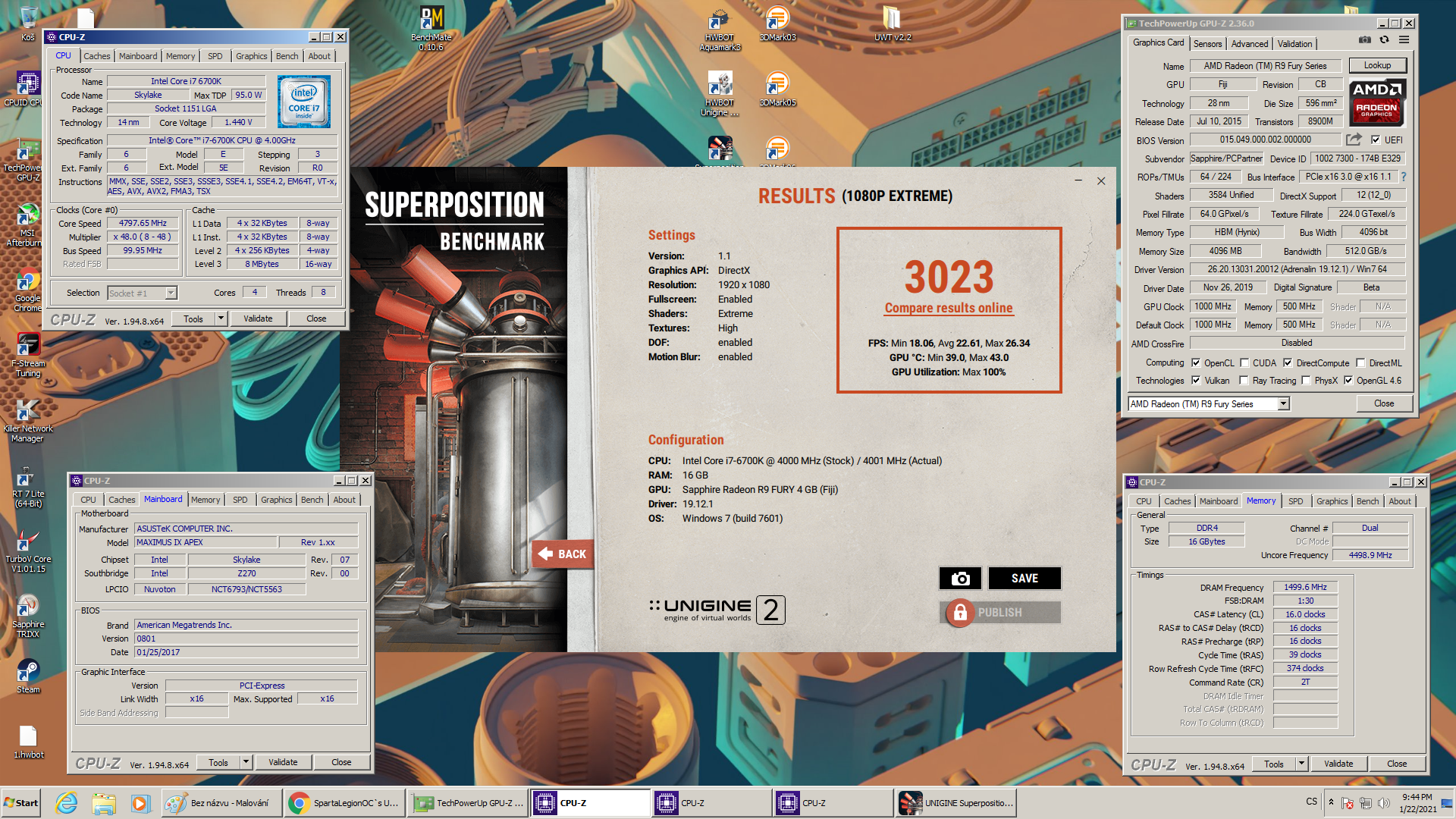Click the GPU-Z screenshot camera icon
1456x819 pixels.
click(x=1365, y=40)
